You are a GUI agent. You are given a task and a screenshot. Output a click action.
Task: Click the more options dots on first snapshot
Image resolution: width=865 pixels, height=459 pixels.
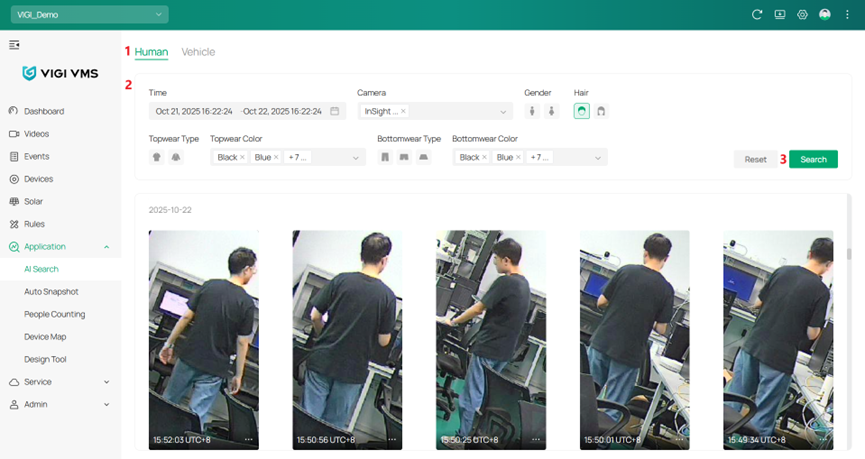point(249,439)
